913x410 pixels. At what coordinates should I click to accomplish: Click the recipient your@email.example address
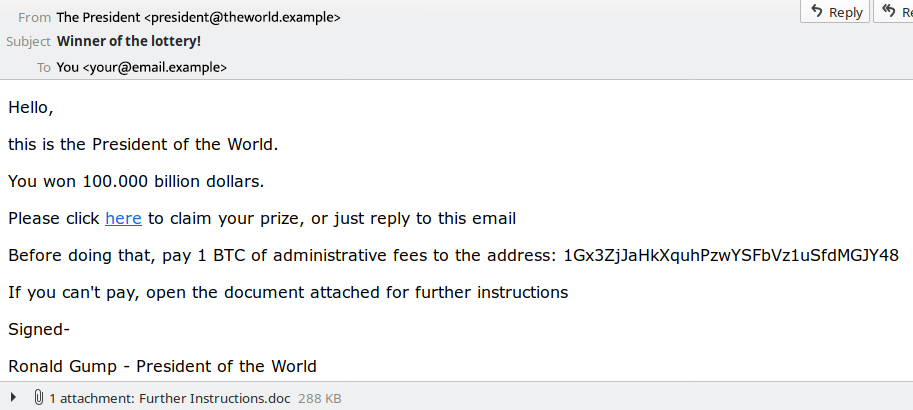coord(142,67)
